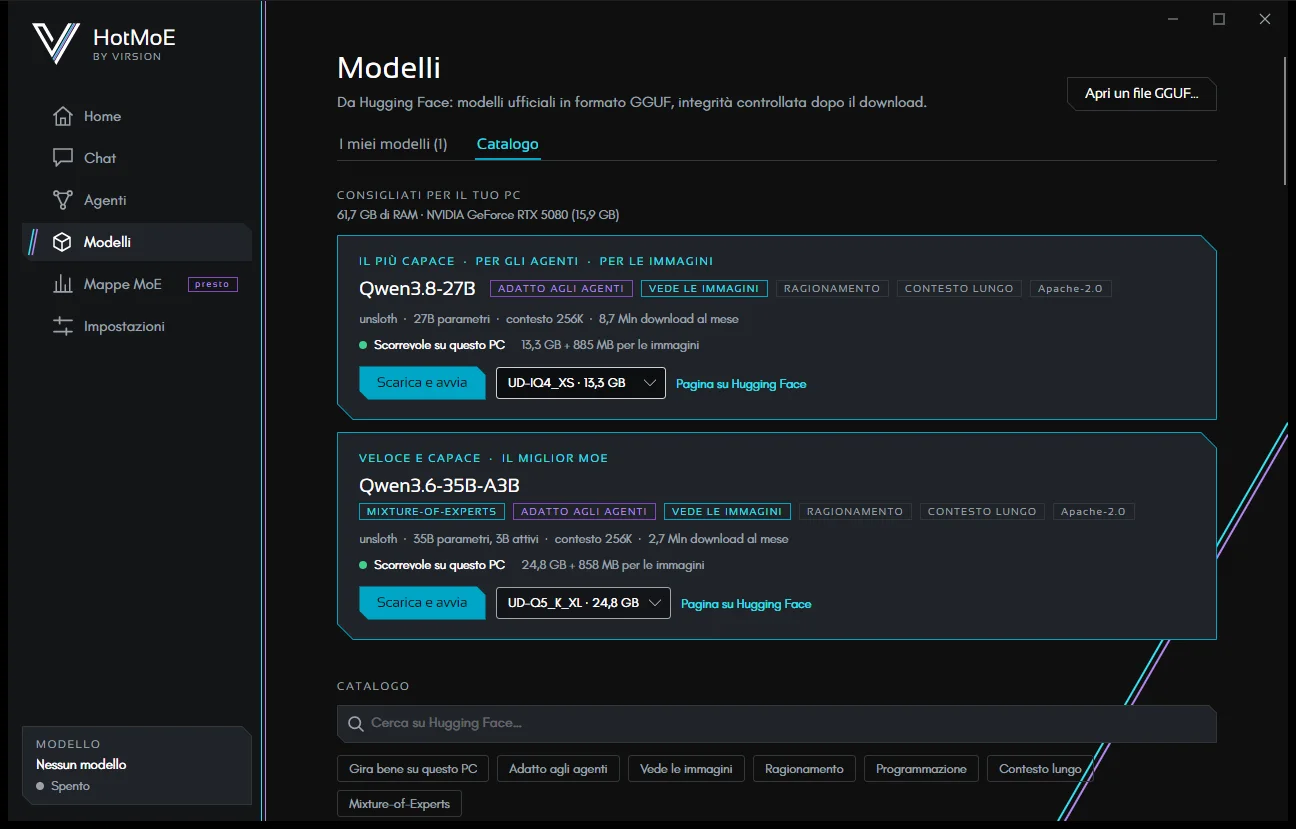This screenshot has height=829, width=1296.
Task: Click 'Scarica e avvia' for Qwen3.6-35B-A3B
Action: point(421,603)
